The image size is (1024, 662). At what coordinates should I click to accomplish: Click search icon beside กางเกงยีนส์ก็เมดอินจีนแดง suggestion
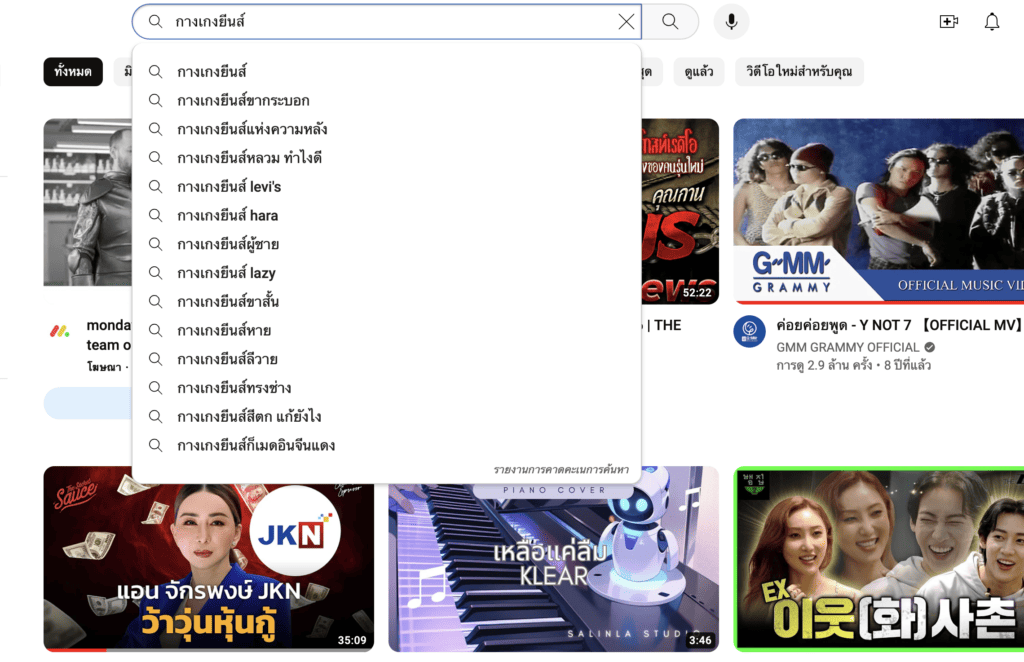tap(155, 445)
